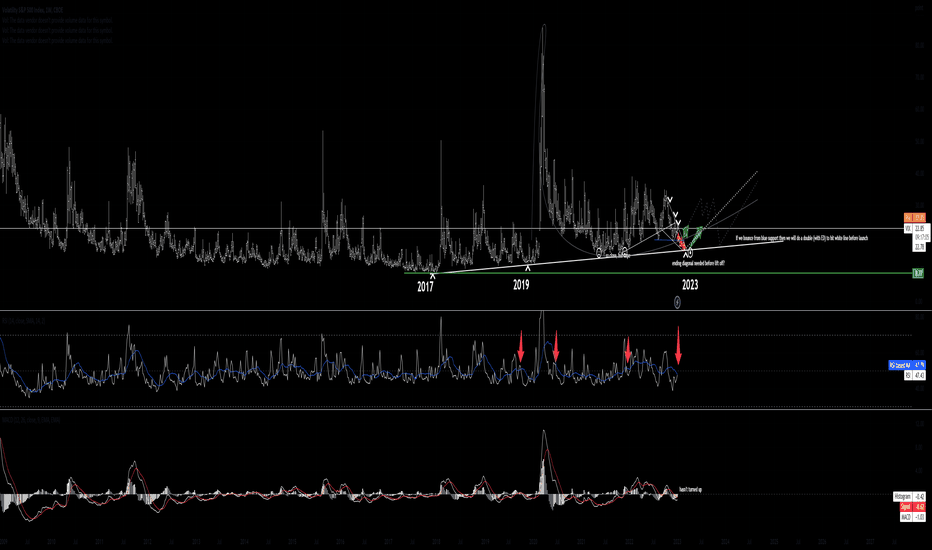932x550 pixels.
Task: Select the large '2023' text annotation
Action: tap(690, 285)
